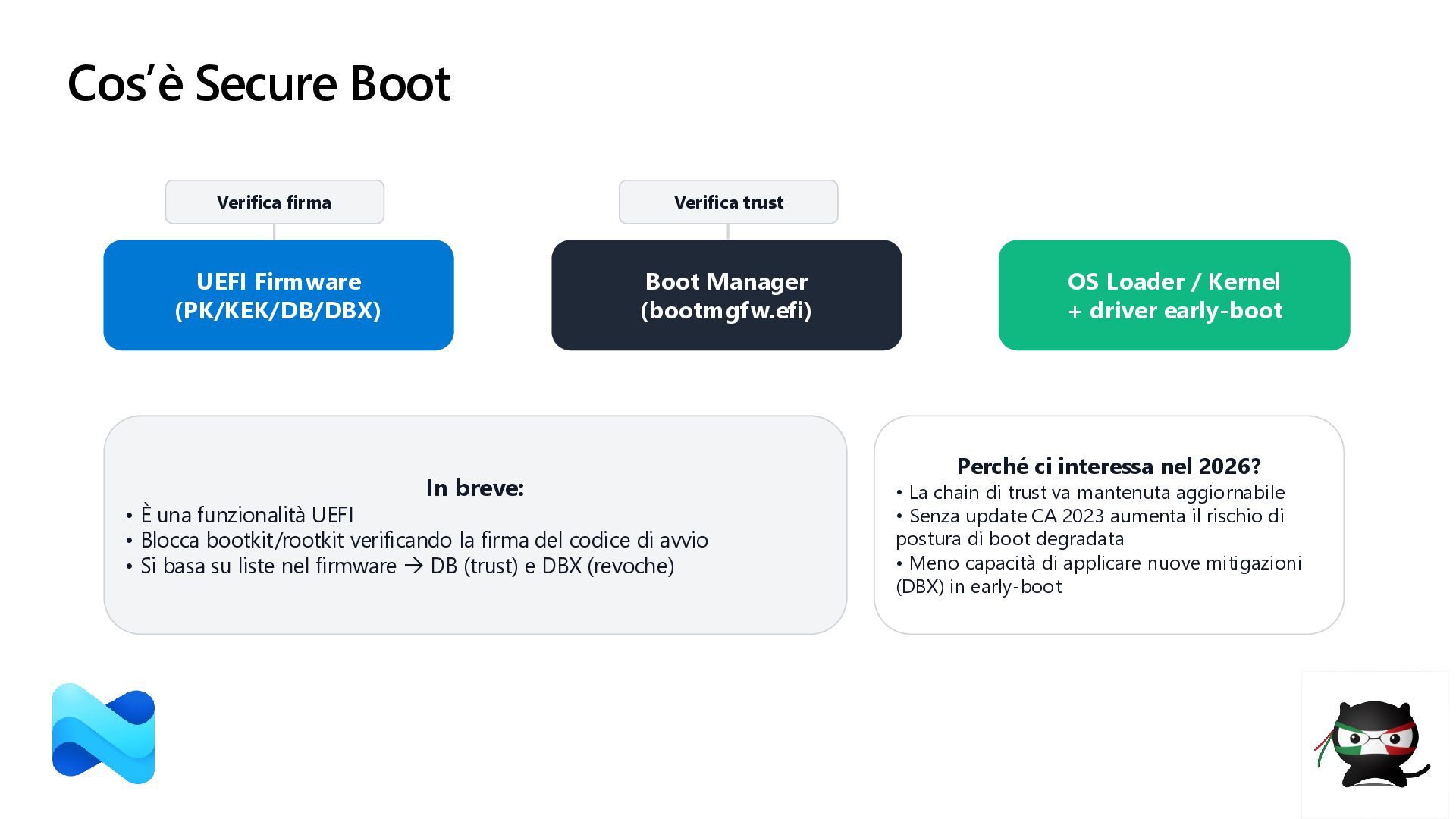
Task: Click the connector line under Verifica firma
Action: pos(274,232)
